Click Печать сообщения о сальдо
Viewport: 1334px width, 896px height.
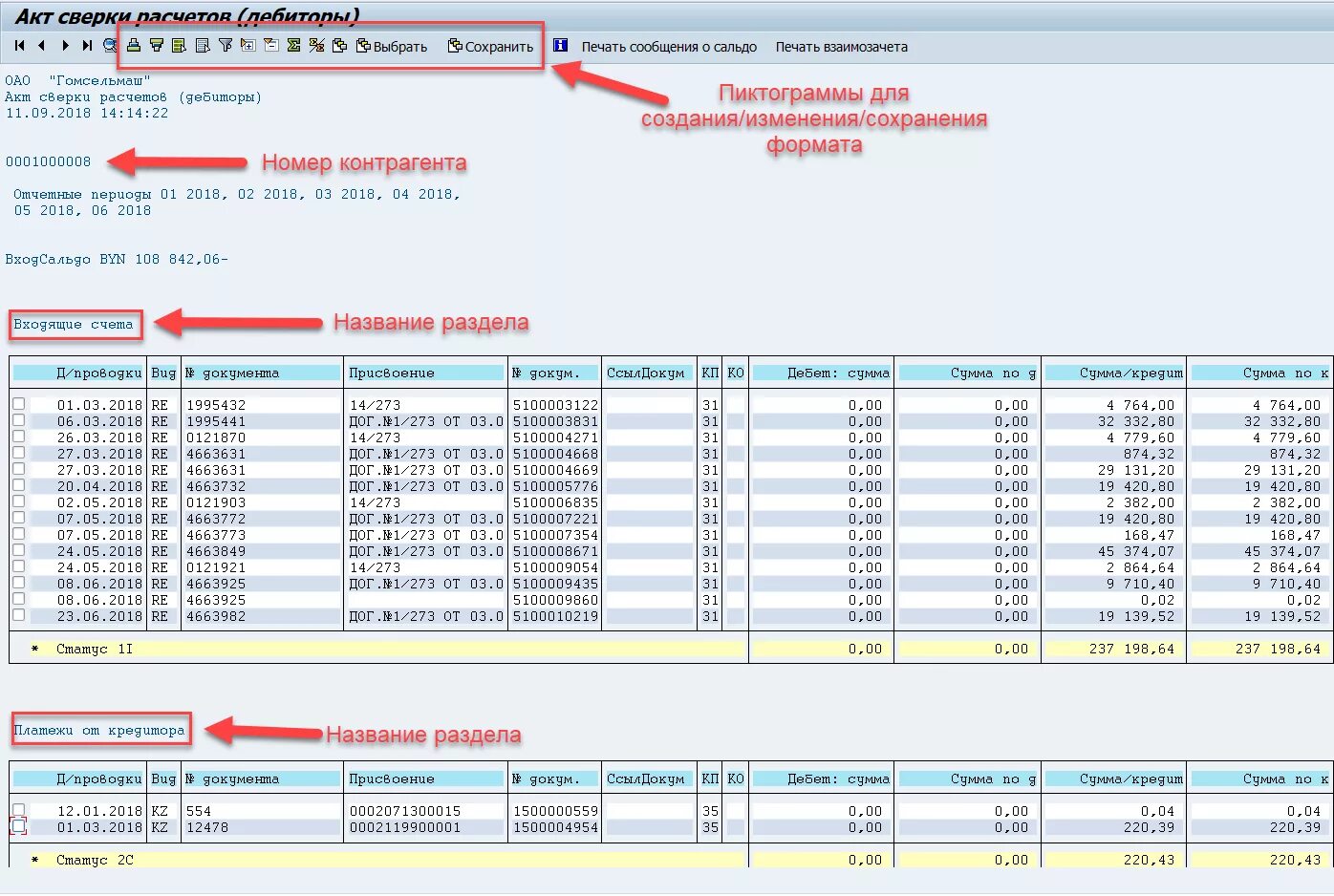pos(669,47)
